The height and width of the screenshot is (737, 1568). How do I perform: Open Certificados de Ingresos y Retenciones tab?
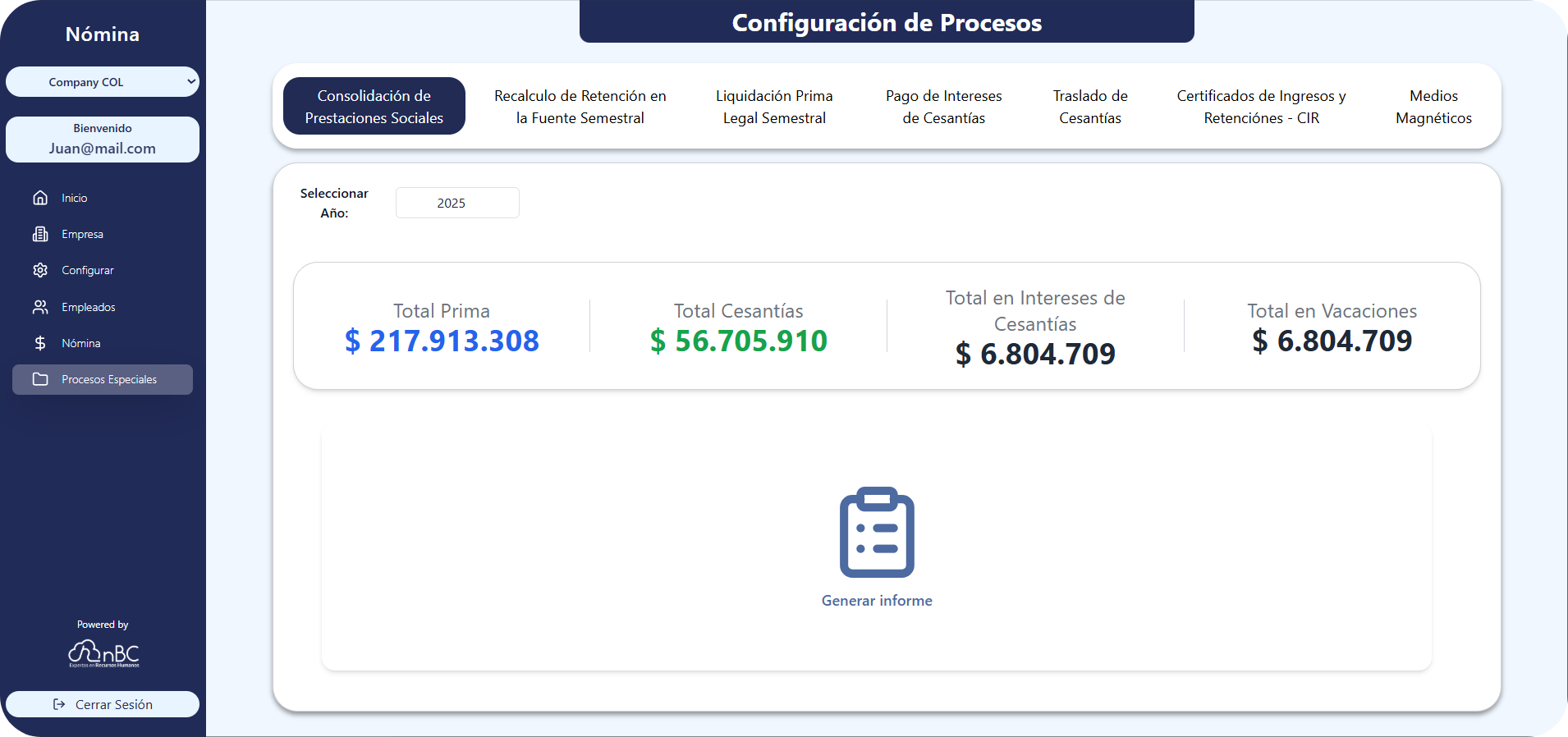click(1261, 107)
